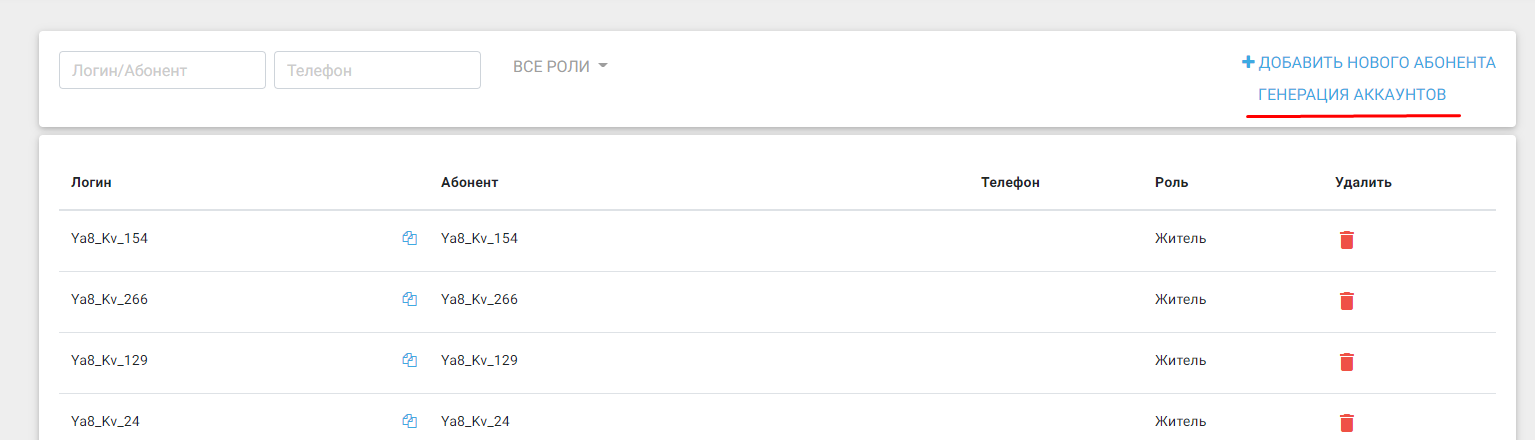Click the Логин/Абонент search field
This screenshot has width=1535, height=440.
tap(162, 70)
